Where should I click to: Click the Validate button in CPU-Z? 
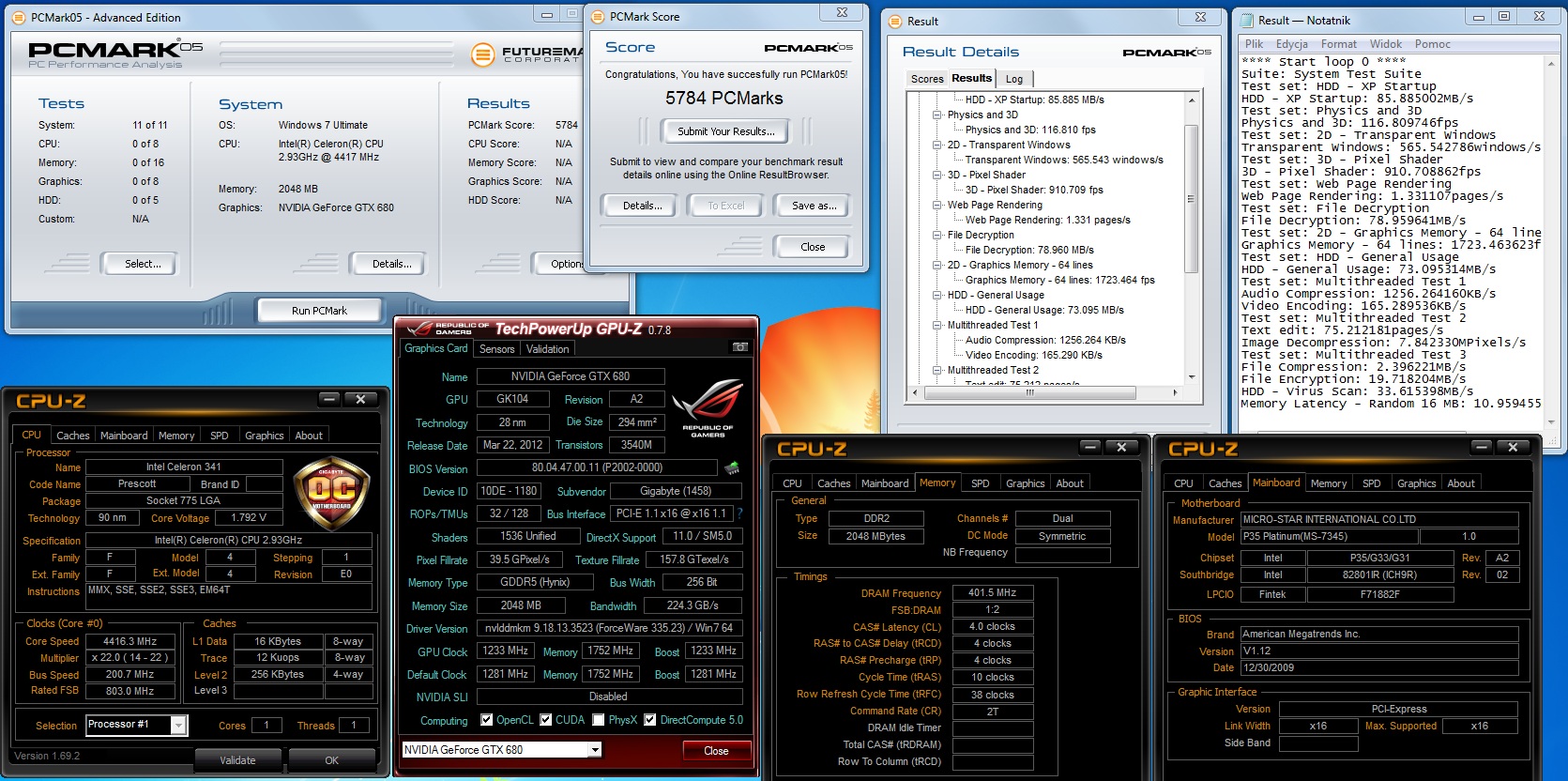pos(237,760)
